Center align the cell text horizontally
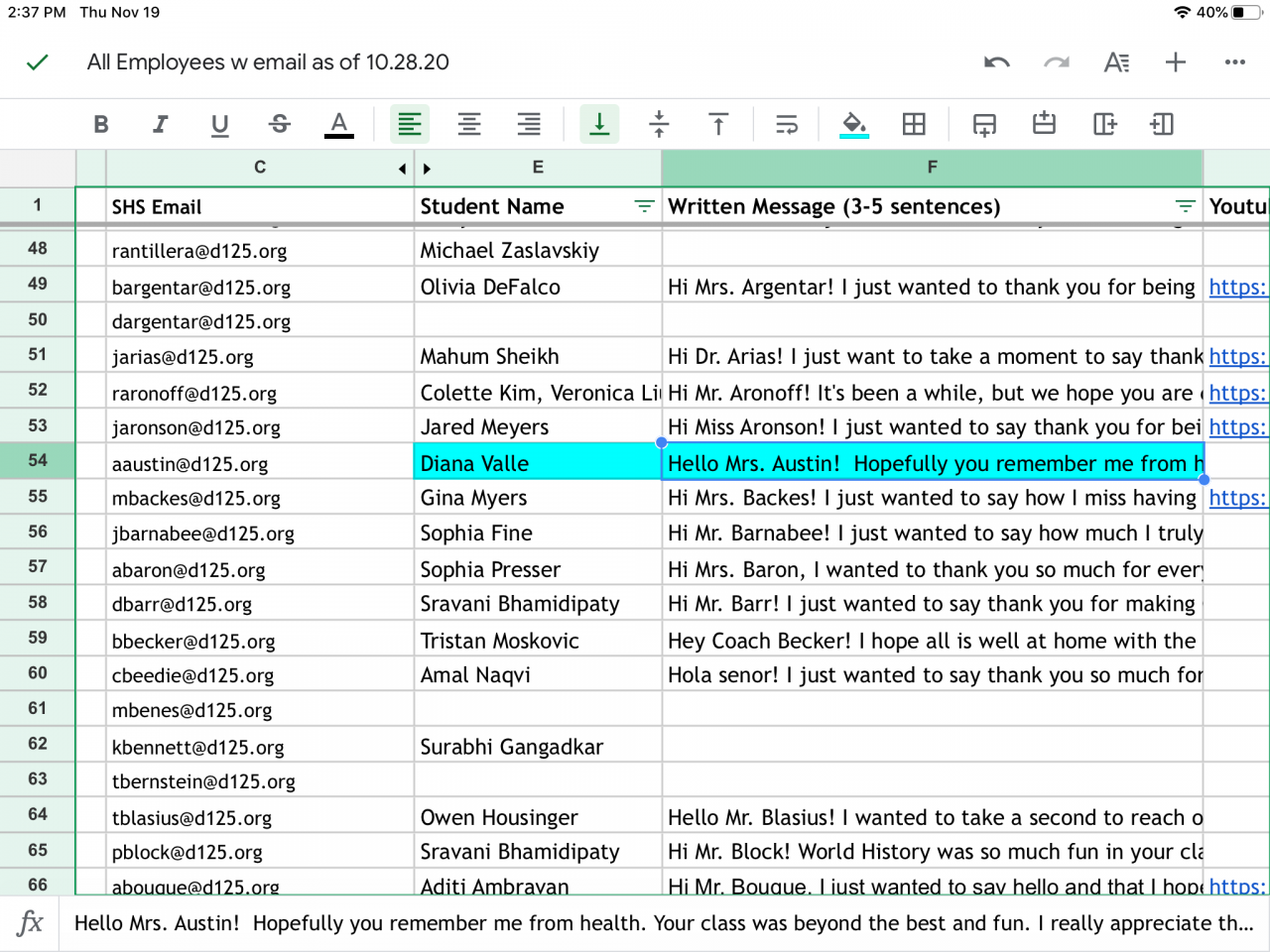The height and width of the screenshot is (952, 1270). pos(469,124)
